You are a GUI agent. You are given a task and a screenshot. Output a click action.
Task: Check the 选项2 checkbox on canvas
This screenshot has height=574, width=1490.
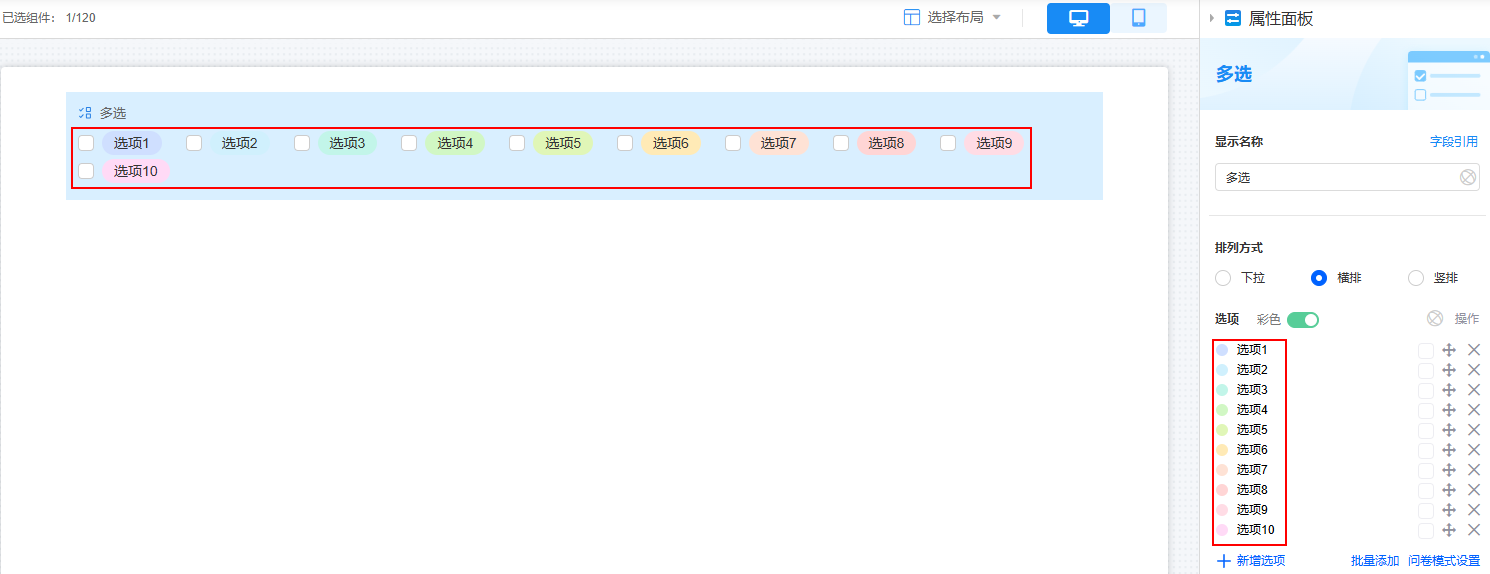[x=194, y=143]
